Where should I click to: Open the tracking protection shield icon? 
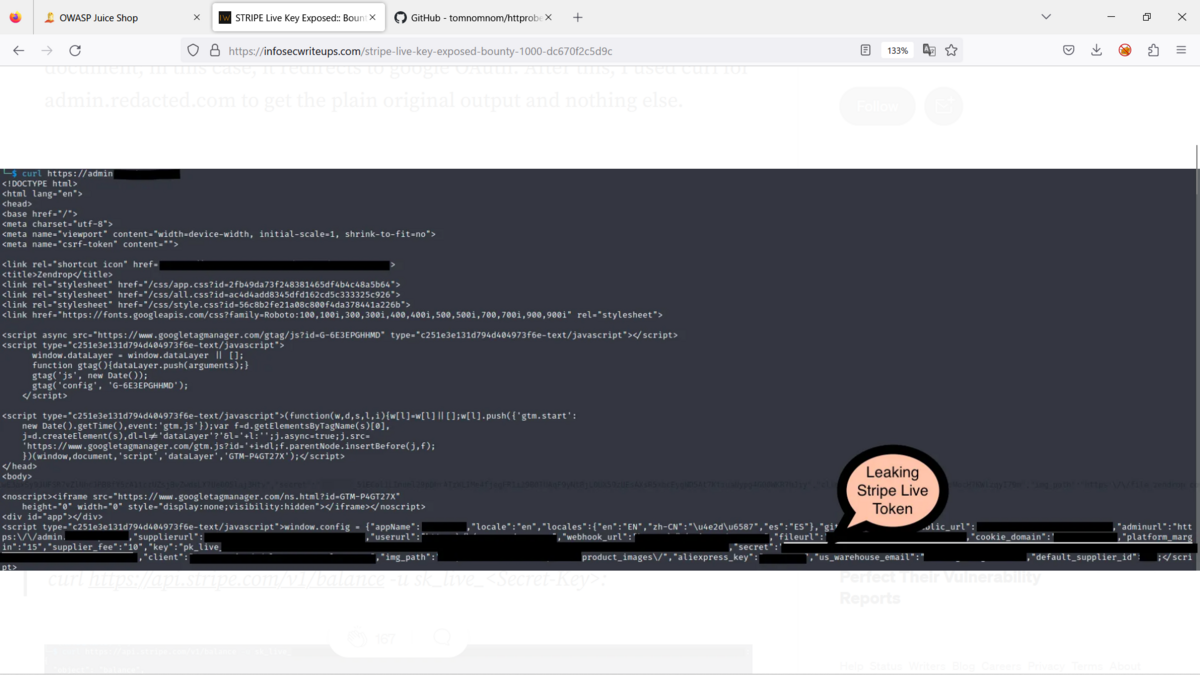point(193,50)
